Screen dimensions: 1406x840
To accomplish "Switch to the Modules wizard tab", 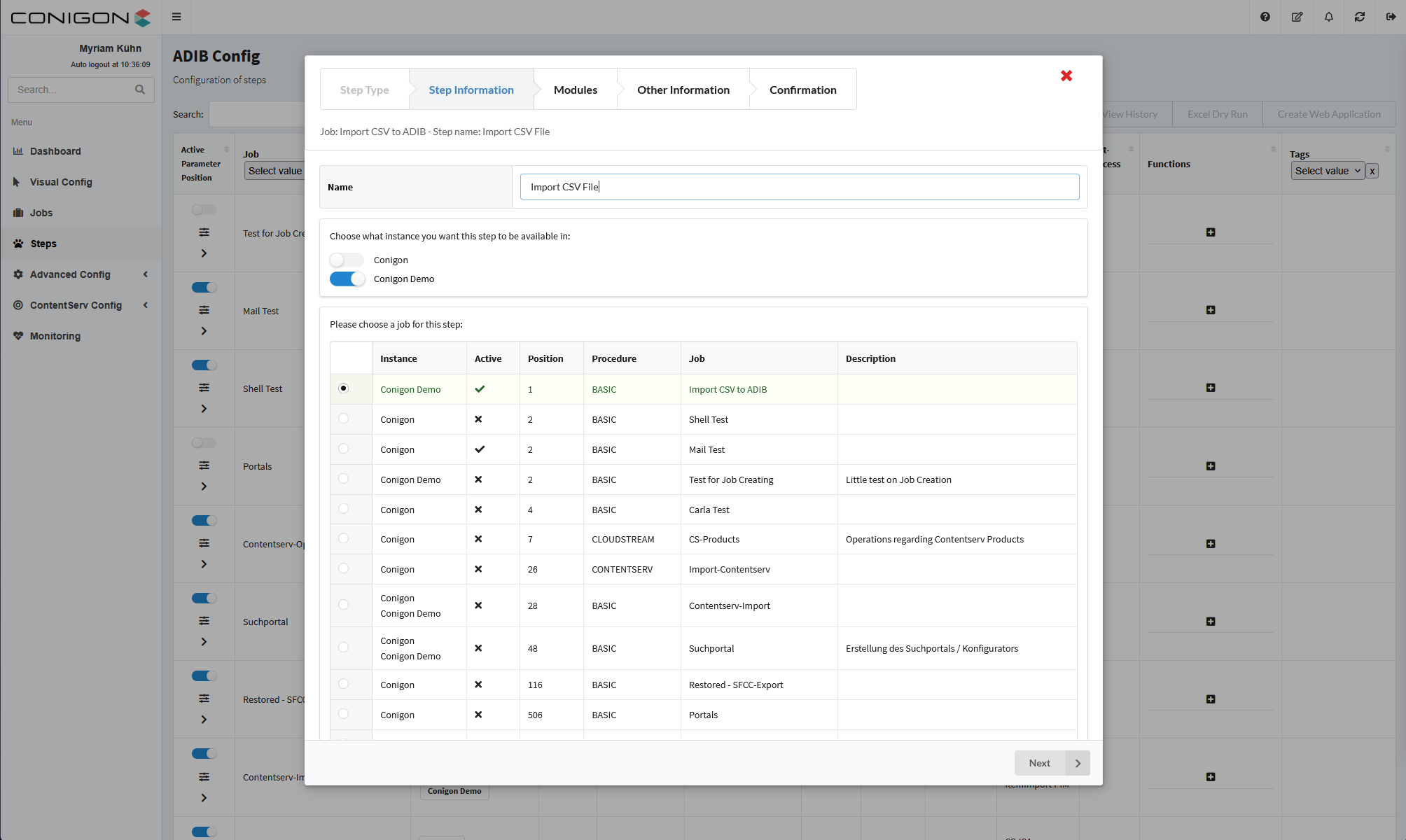I will [x=575, y=90].
